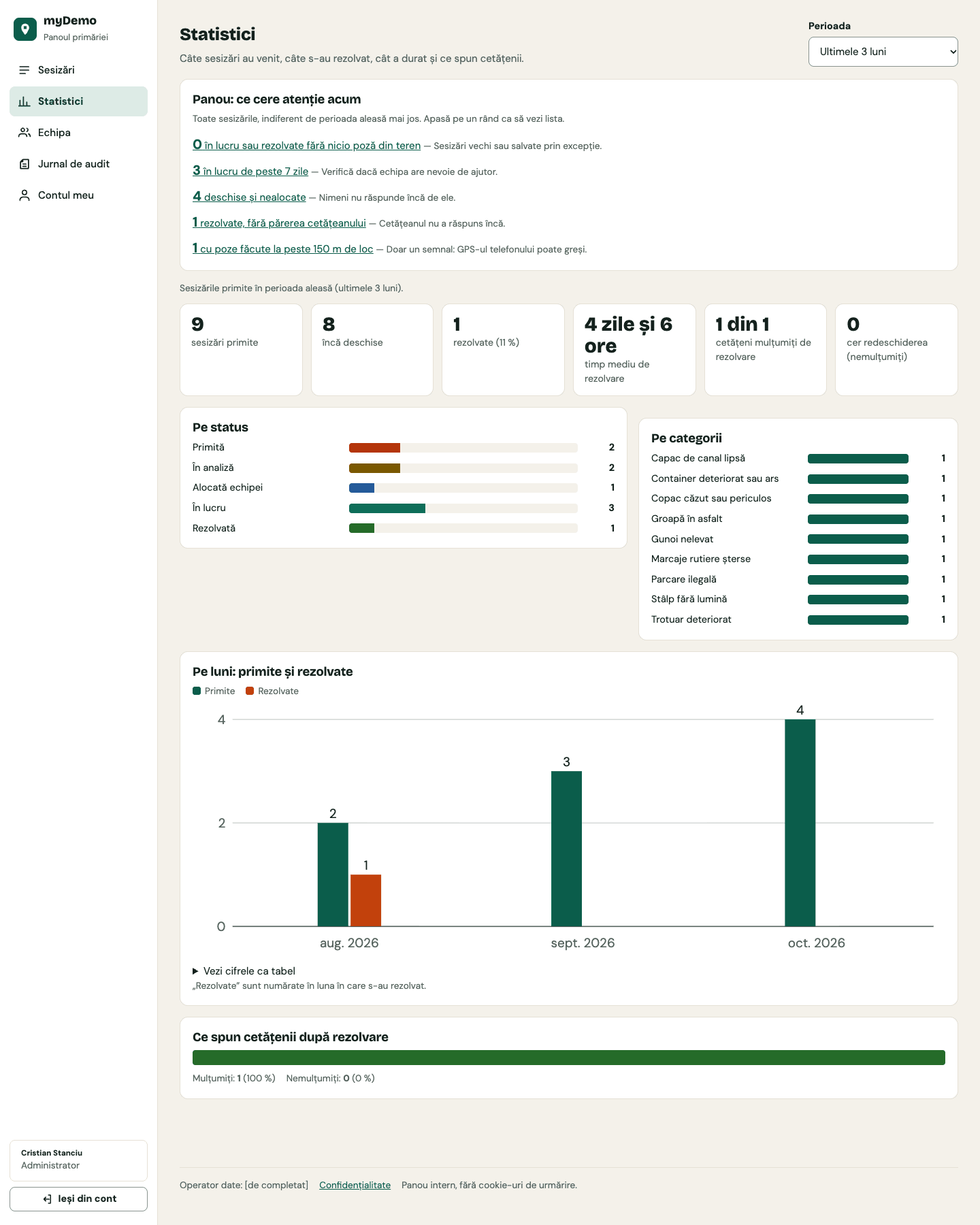Click the Sesizări list icon
This screenshot has height=1225, width=980.
(x=24, y=70)
